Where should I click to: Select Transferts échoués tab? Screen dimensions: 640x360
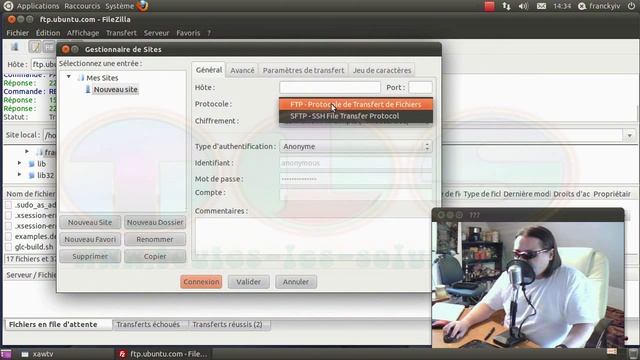[x=148, y=324]
